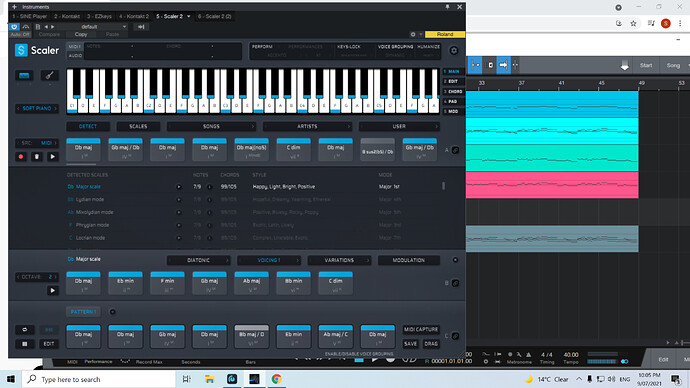Select the guitar view icon
The width and height of the screenshot is (690, 388).
(49, 75)
